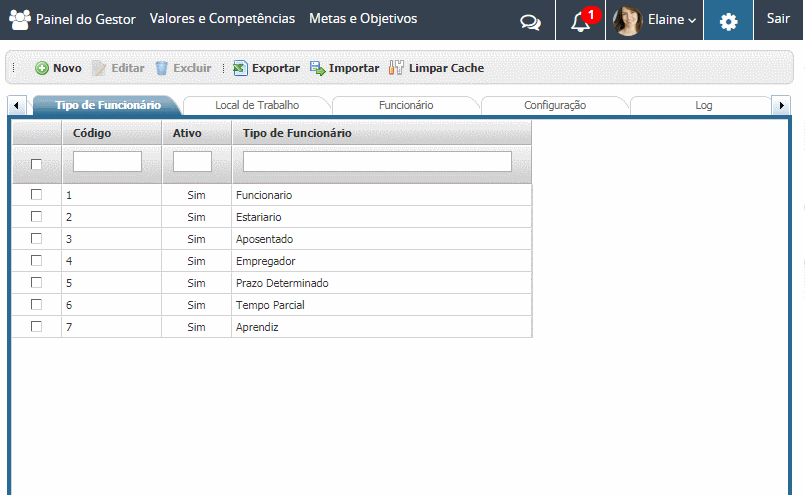
Task: Click the Limpar Cache tools icon
Action: coord(396,69)
